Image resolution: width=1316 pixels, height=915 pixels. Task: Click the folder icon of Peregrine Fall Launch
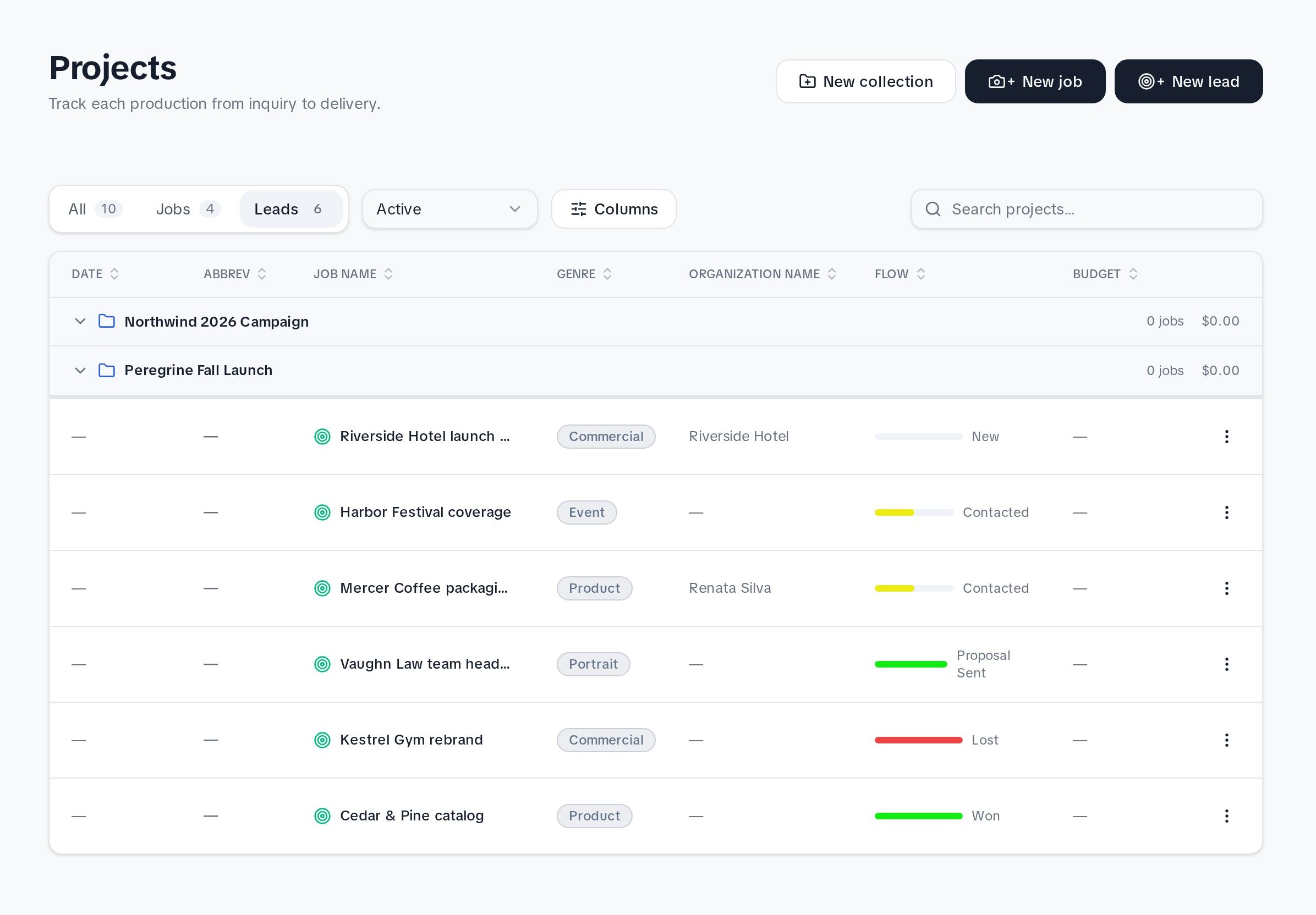click(107, 370)
